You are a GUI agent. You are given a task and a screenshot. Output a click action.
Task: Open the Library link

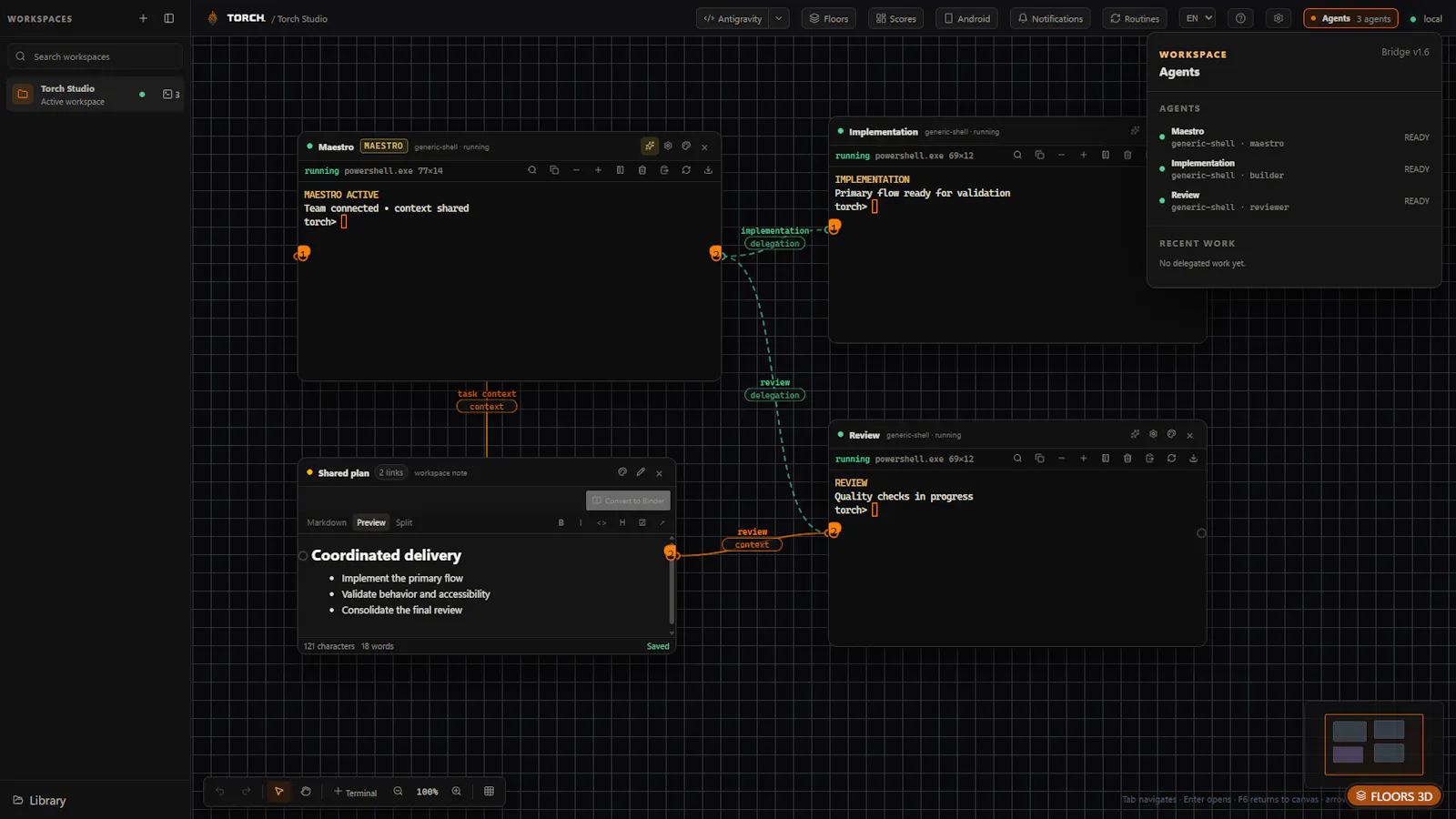click(x=39, y=801)
